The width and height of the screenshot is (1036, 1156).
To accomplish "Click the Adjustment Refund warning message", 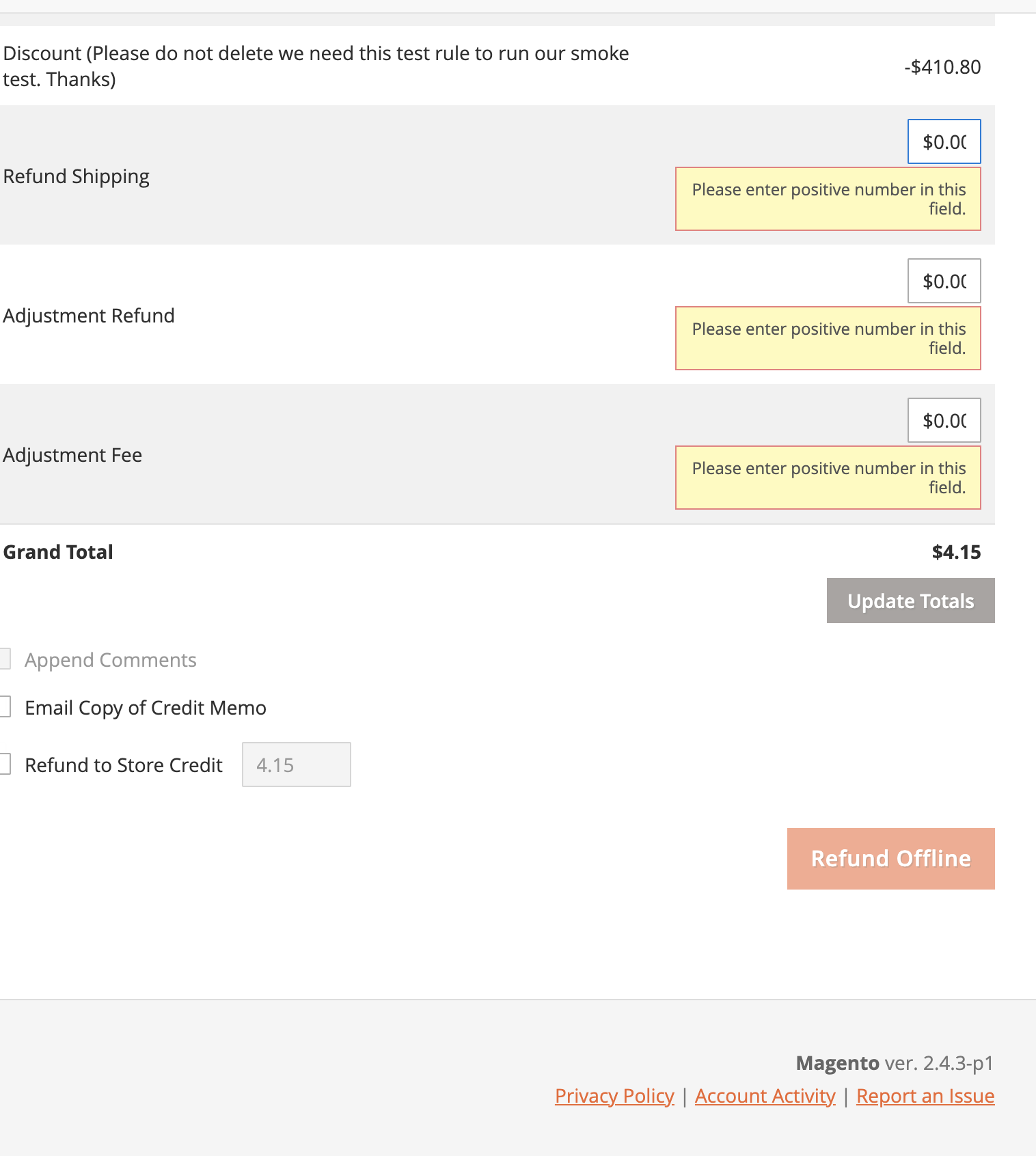I will pyautogui.click(x=828, y=338).
